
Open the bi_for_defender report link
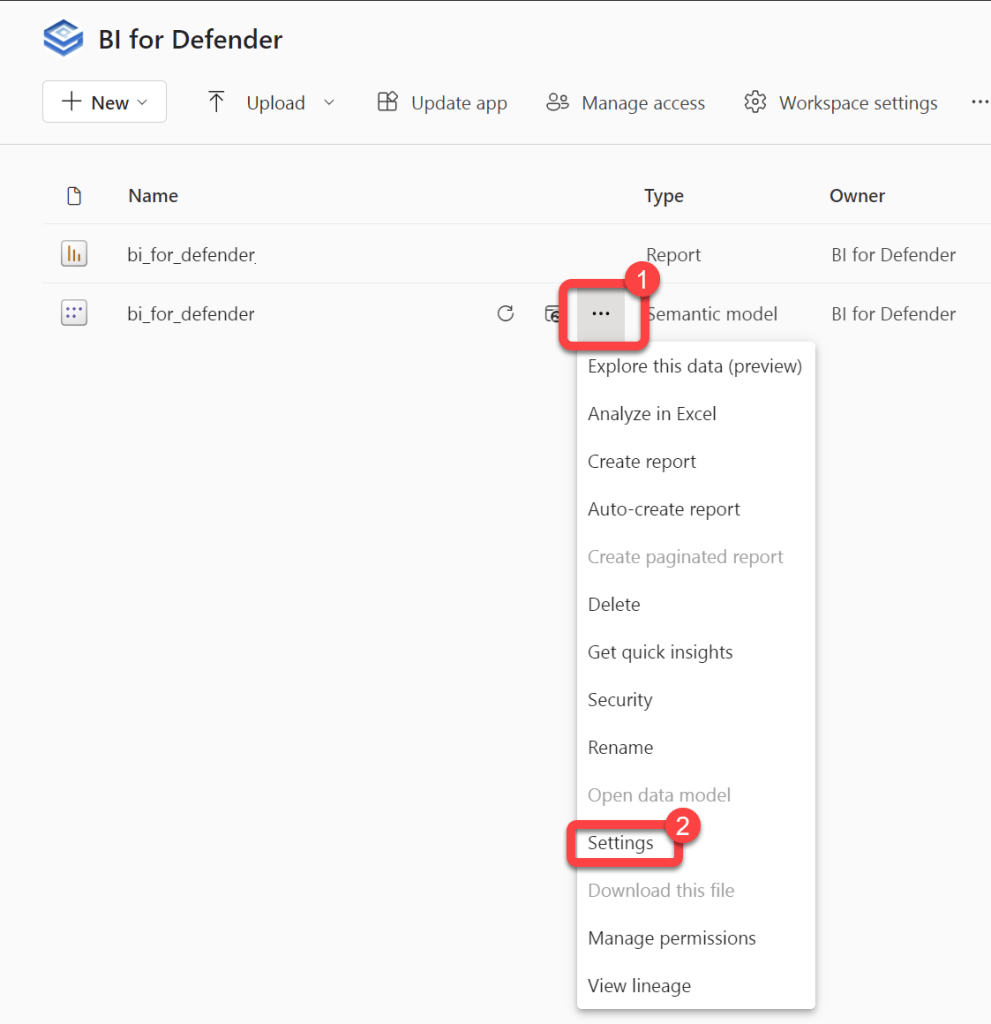click(191, 255)
